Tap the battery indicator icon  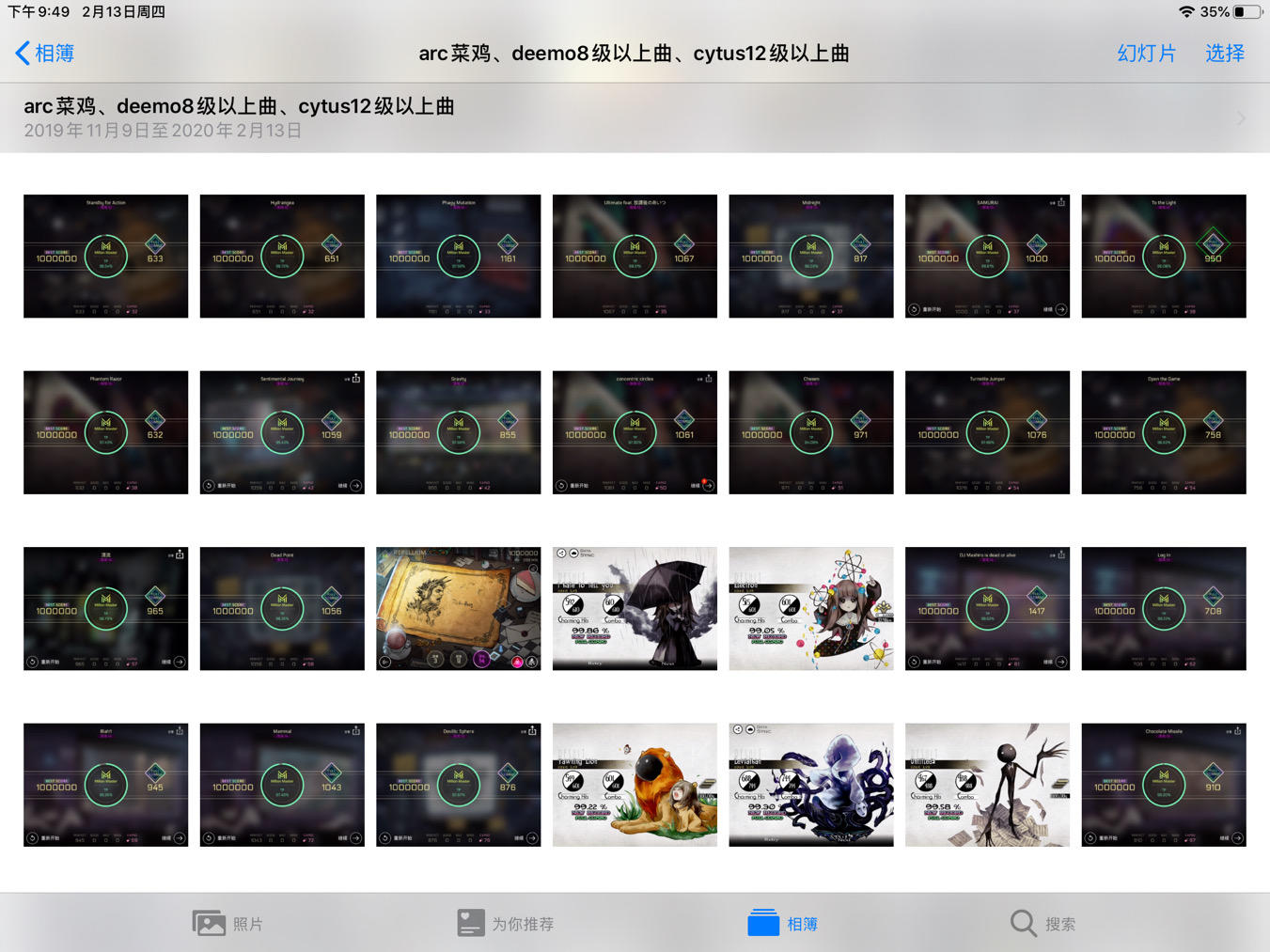pyautogui.click(x=1247, y=12)
